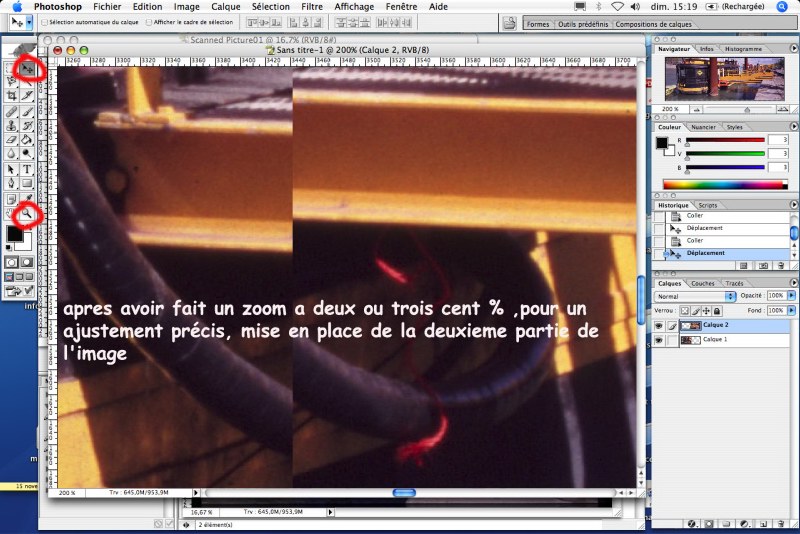The width and height of the screenshot is (800, 534).
Task: Select the Notes tool
Action: (11, 199)
